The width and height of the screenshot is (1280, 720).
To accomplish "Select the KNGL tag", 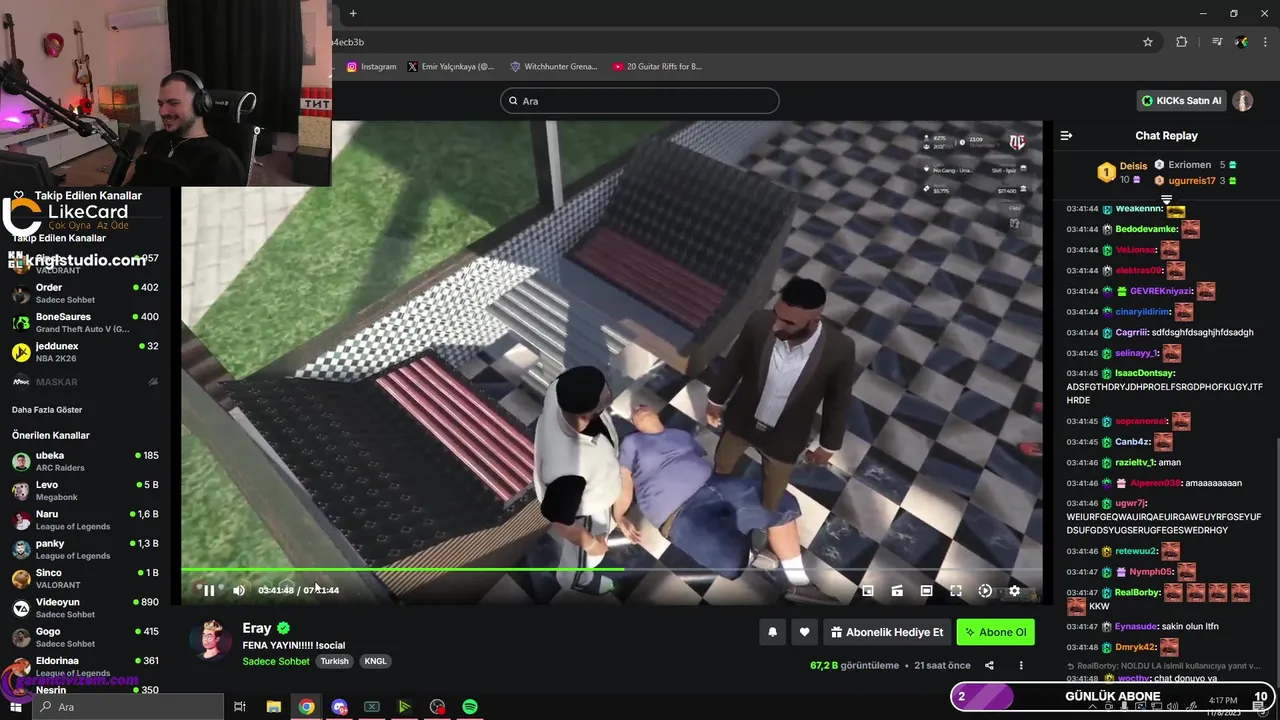I will tap(375, 661).
